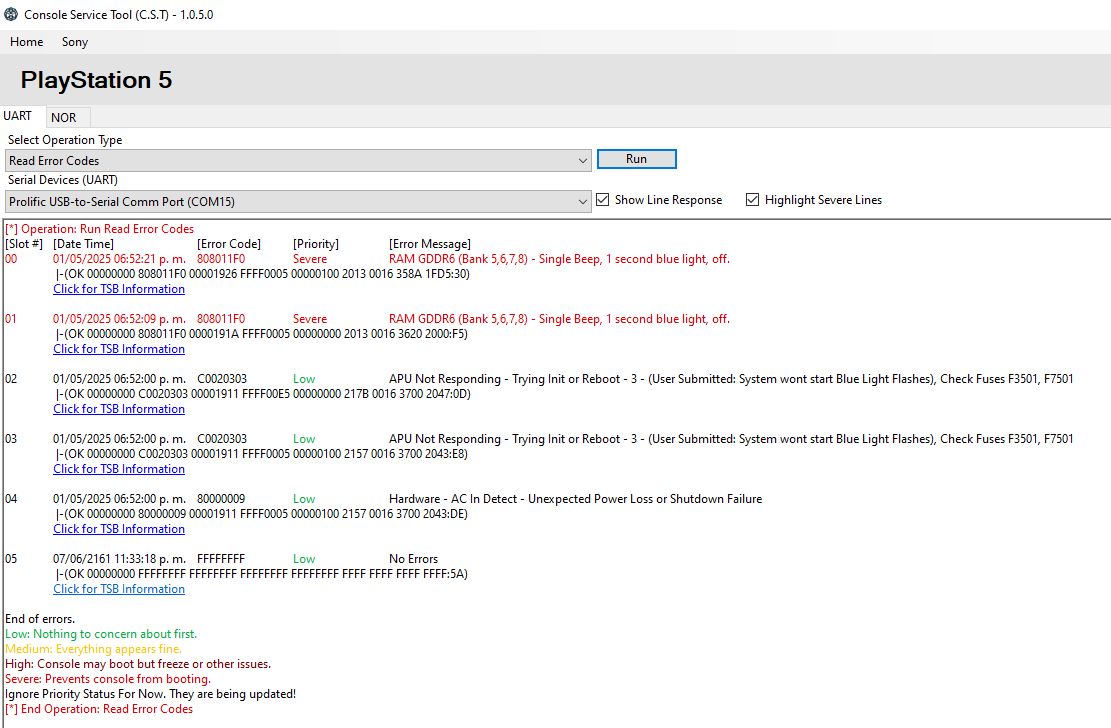The height and width of the screenshot is (728, 1111).
Task: Click raw response line ending 1FD5:30
Action: click(263, 274)
